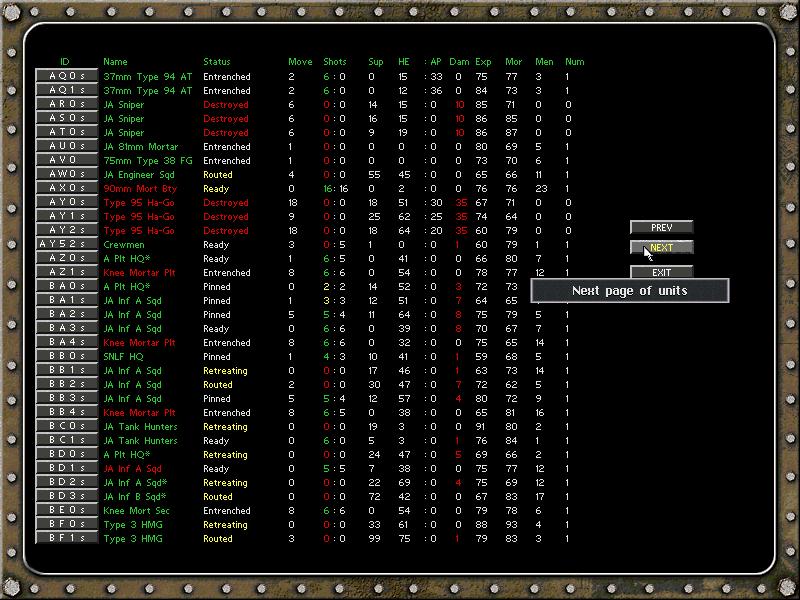Click the Exp column header
Image resolution: width=800 pixels, height=600 pixels.
[x=483, y=62]
